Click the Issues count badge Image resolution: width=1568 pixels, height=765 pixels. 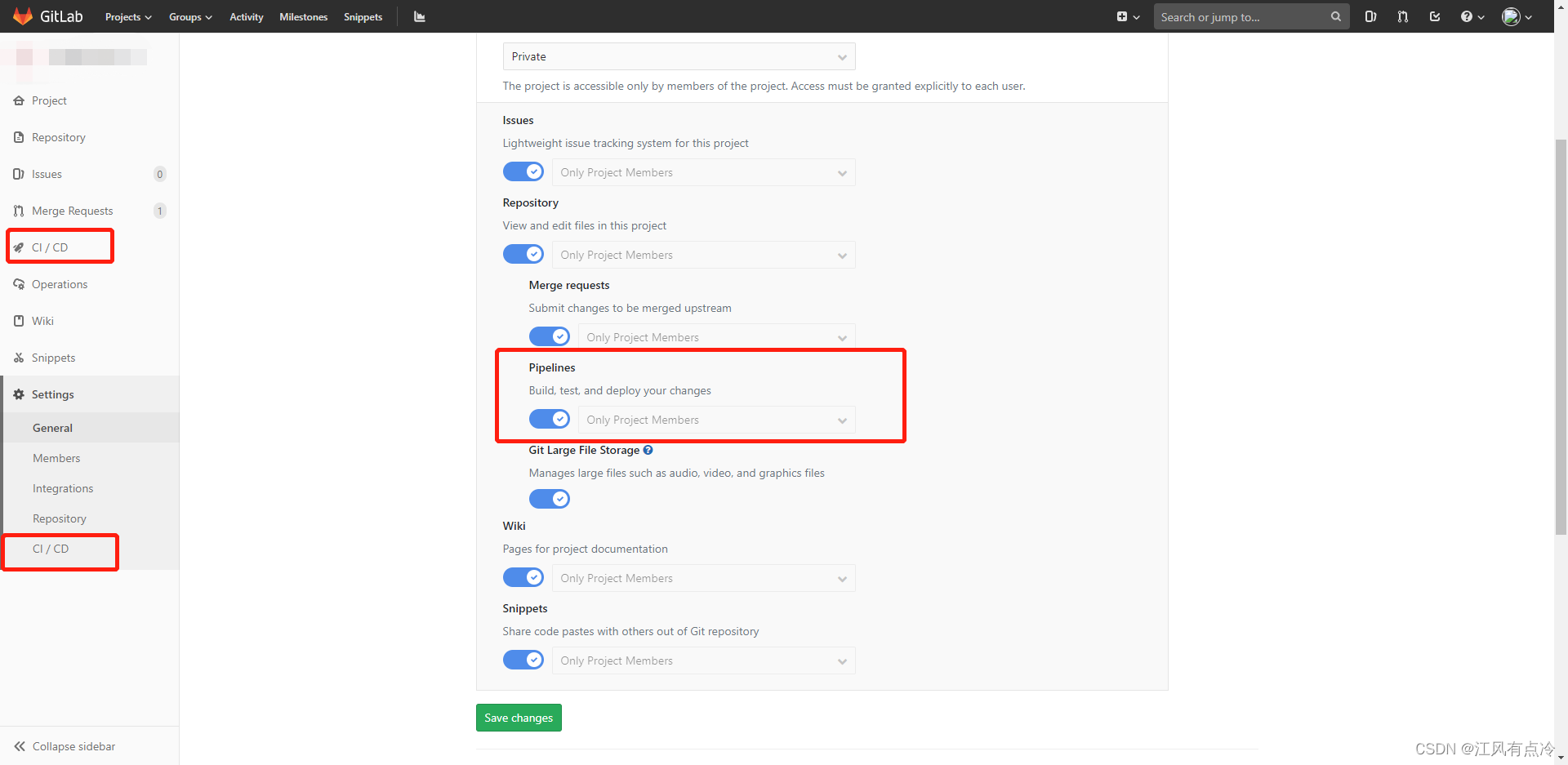point(160,174)
